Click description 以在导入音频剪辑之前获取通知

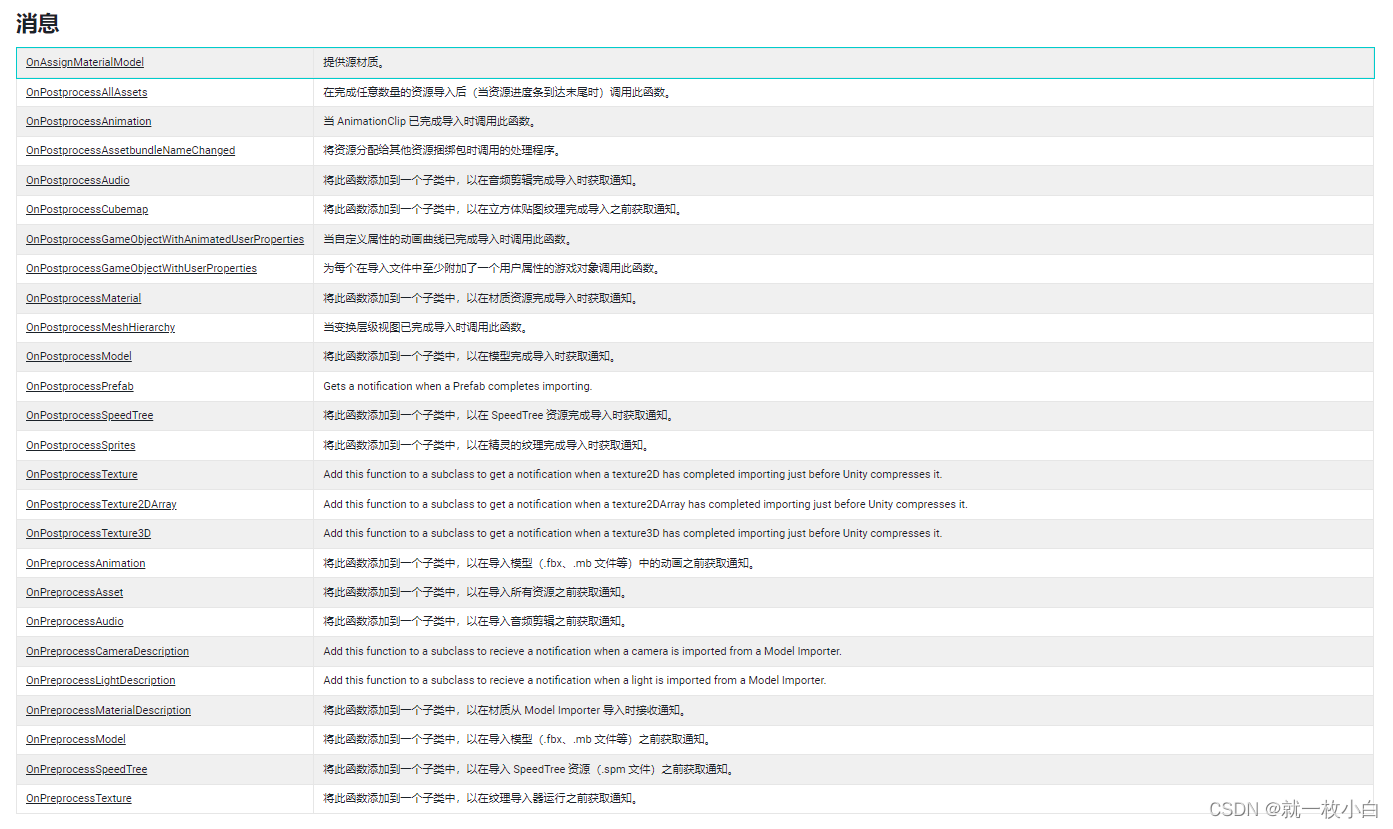(x=475, y=621)
